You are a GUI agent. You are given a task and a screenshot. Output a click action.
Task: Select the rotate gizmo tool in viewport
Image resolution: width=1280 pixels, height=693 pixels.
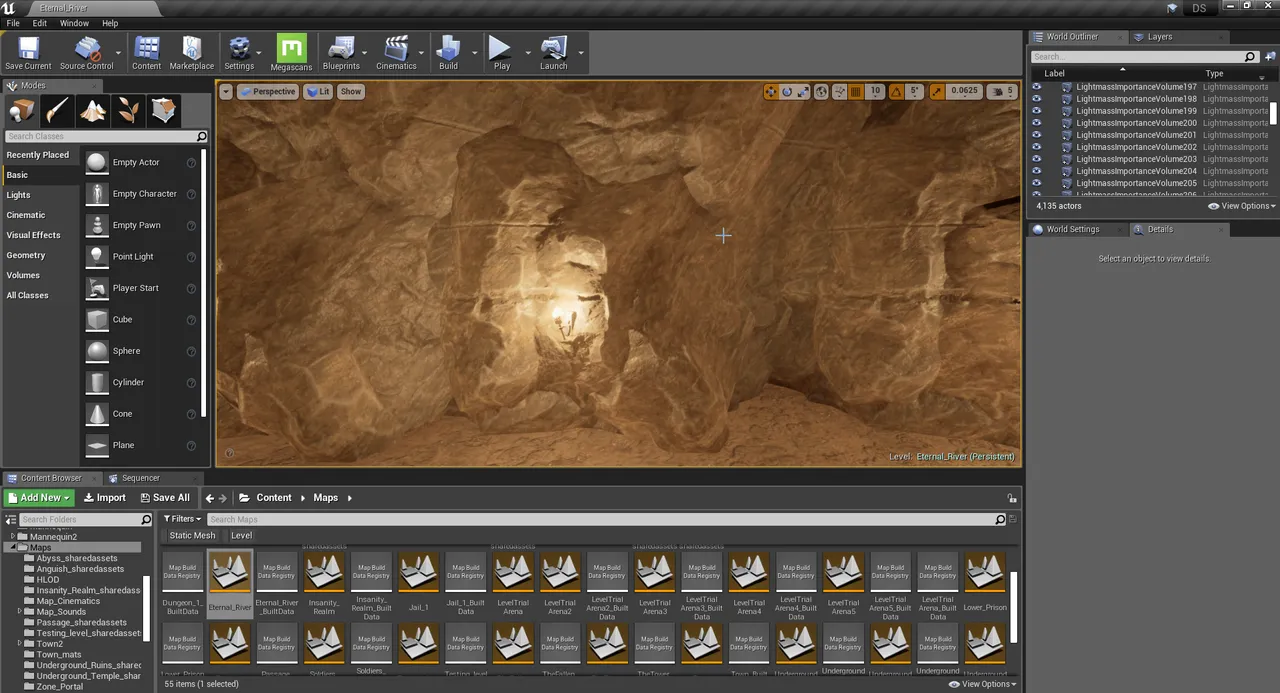pos(787,91)
